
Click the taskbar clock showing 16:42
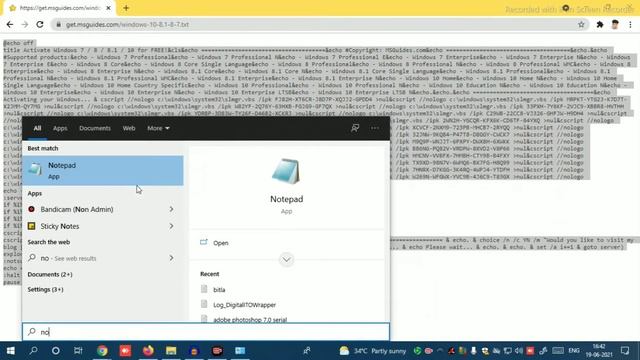click(x=599, y=351)
